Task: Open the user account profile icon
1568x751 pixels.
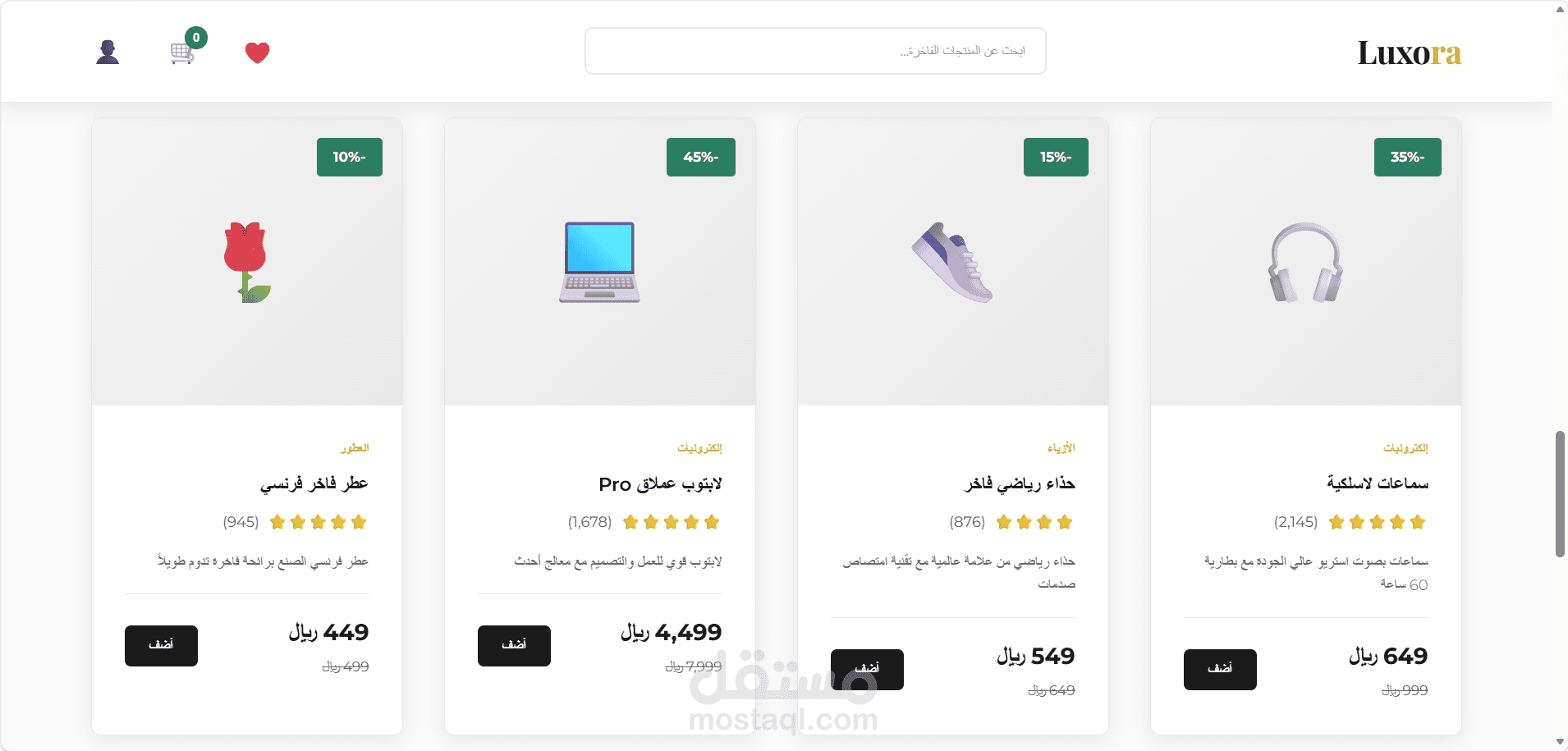Action: pyautogui.click(x=108, y=53)
